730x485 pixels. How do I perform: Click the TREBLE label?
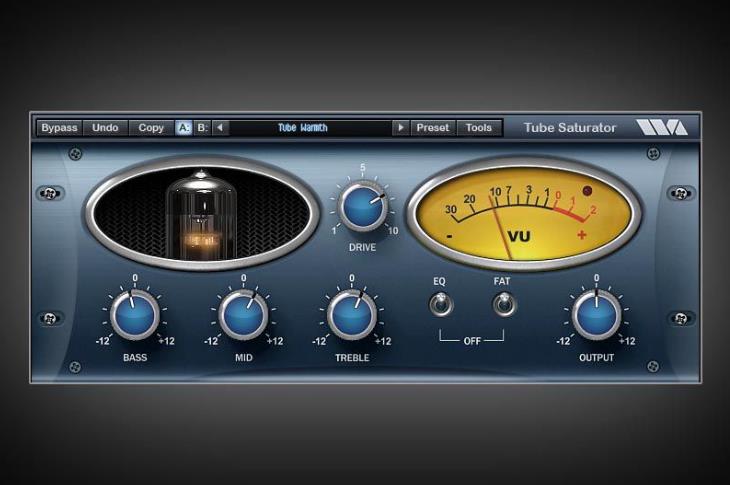point(352,357)
